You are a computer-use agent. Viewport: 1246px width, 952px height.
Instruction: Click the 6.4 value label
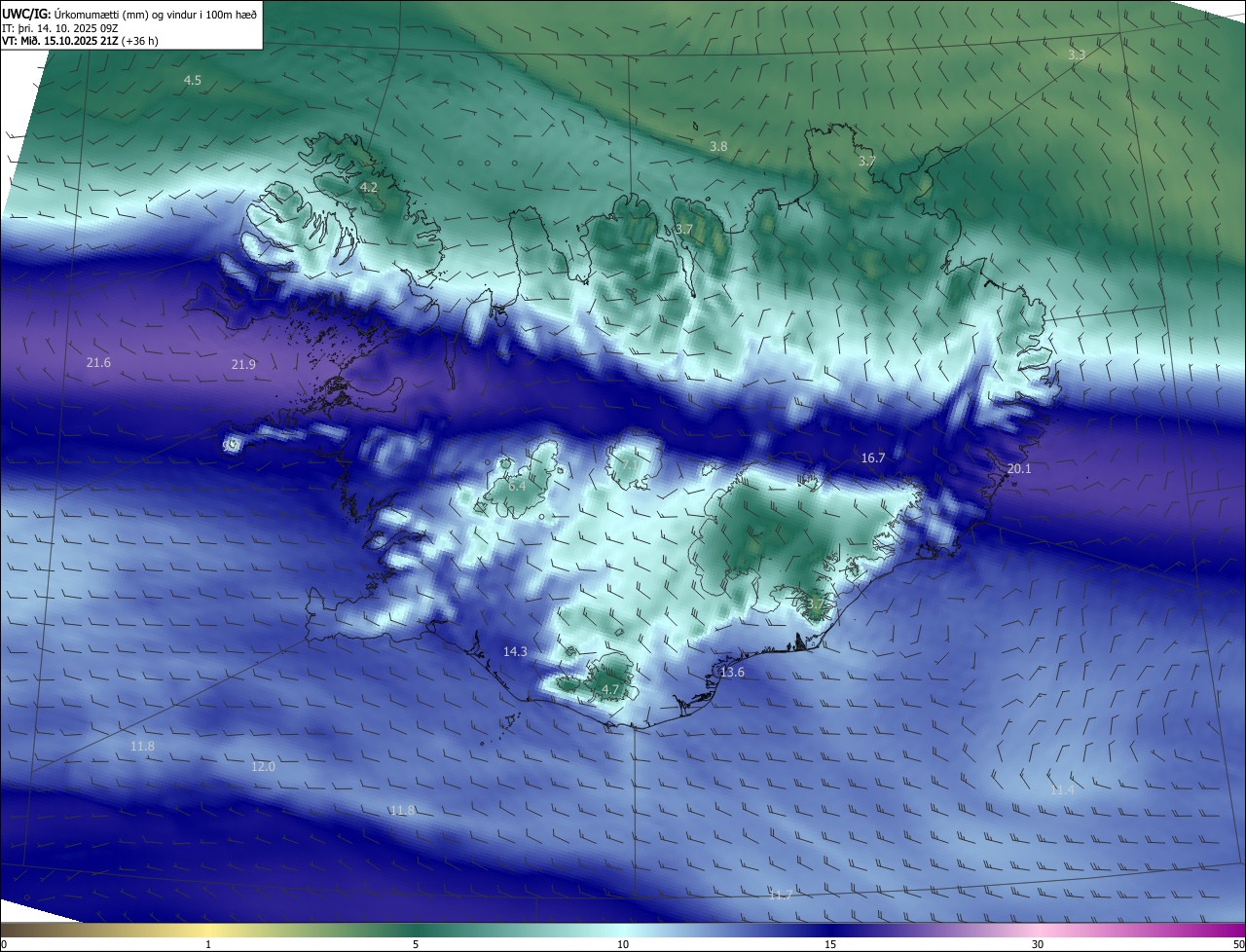pos(517,486)
